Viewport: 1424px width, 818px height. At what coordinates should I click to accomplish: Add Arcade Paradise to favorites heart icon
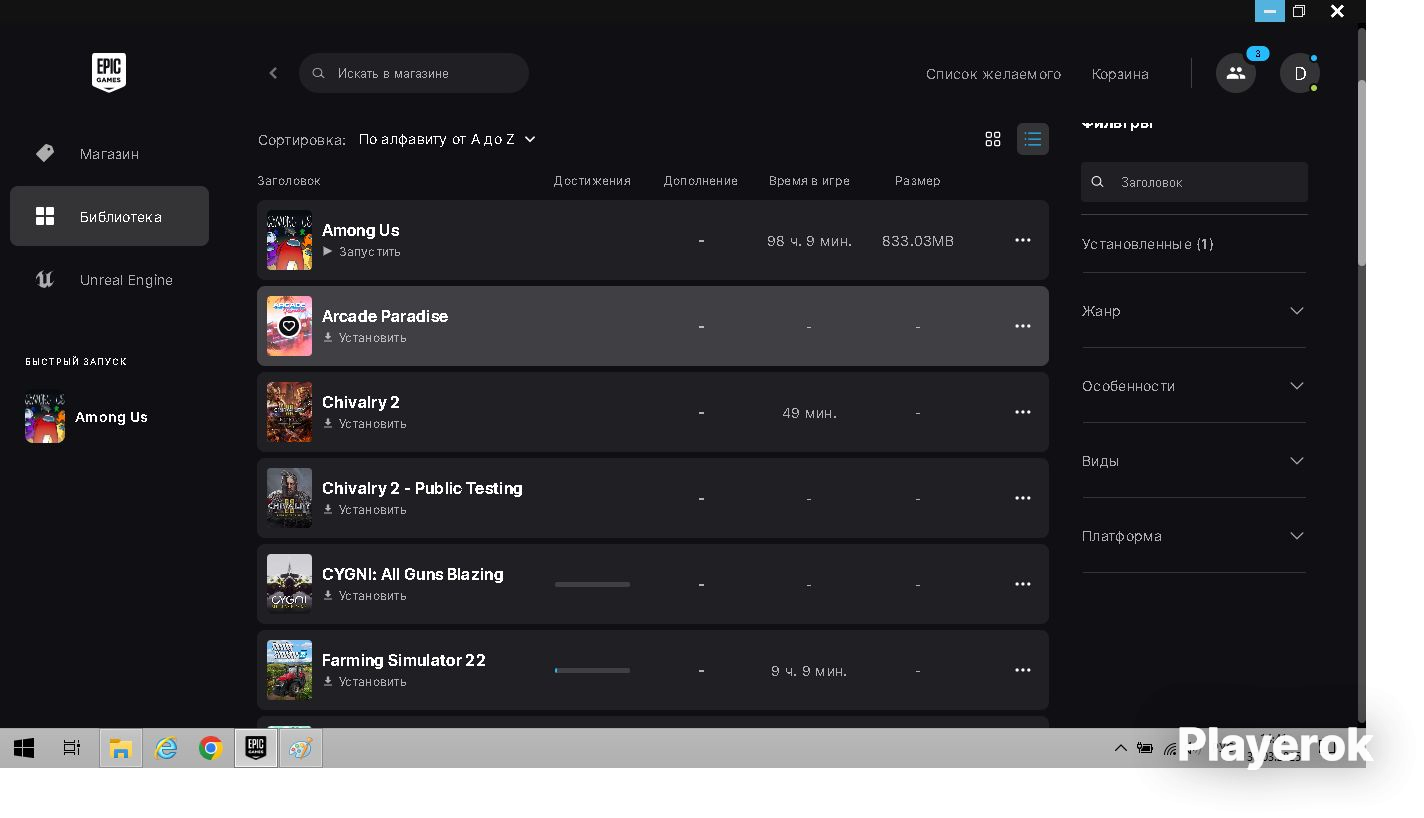[289, 326]
